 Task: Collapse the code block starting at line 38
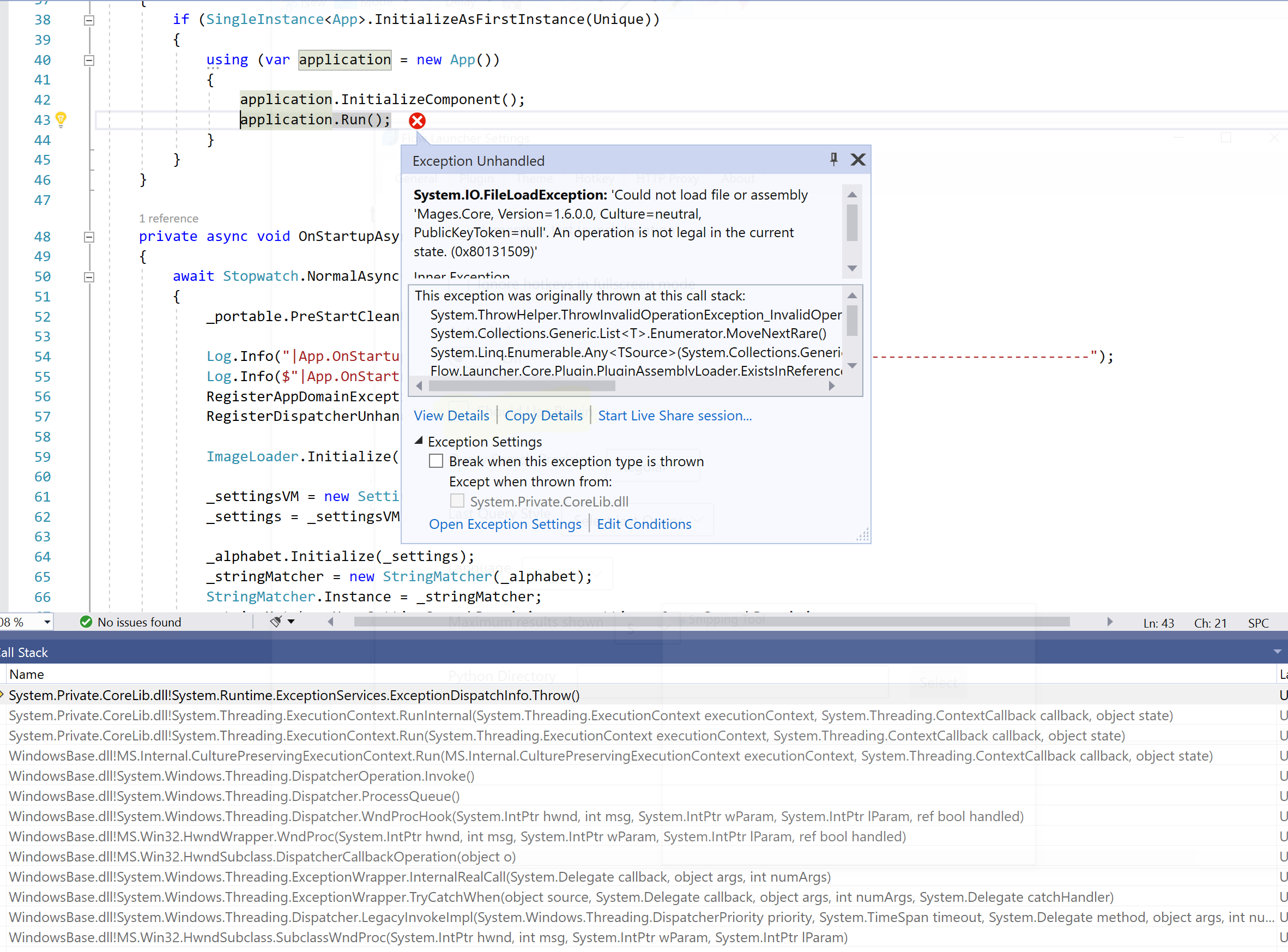pos(89,19)
